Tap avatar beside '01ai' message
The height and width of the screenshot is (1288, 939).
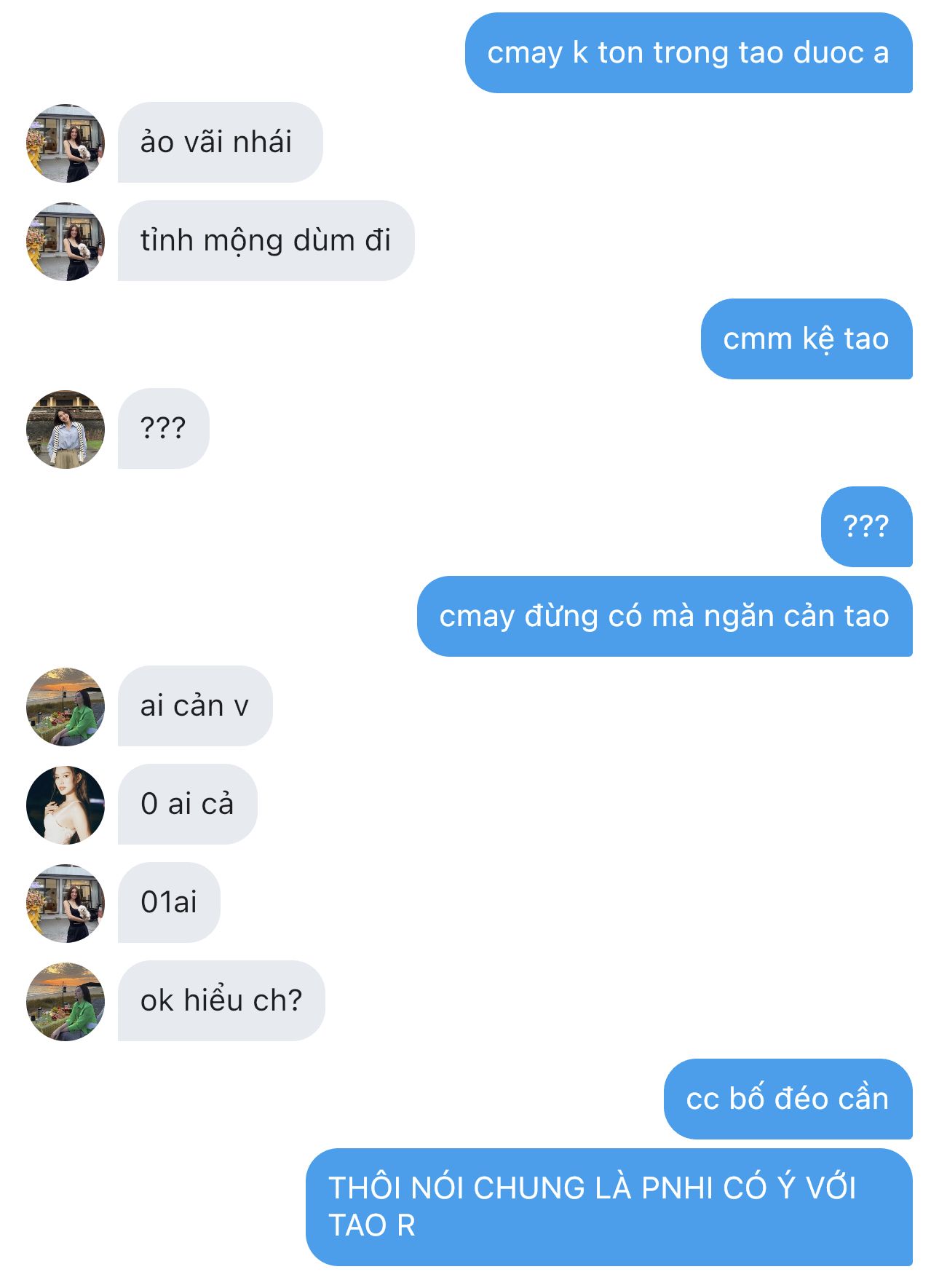[x=66, y=903]
